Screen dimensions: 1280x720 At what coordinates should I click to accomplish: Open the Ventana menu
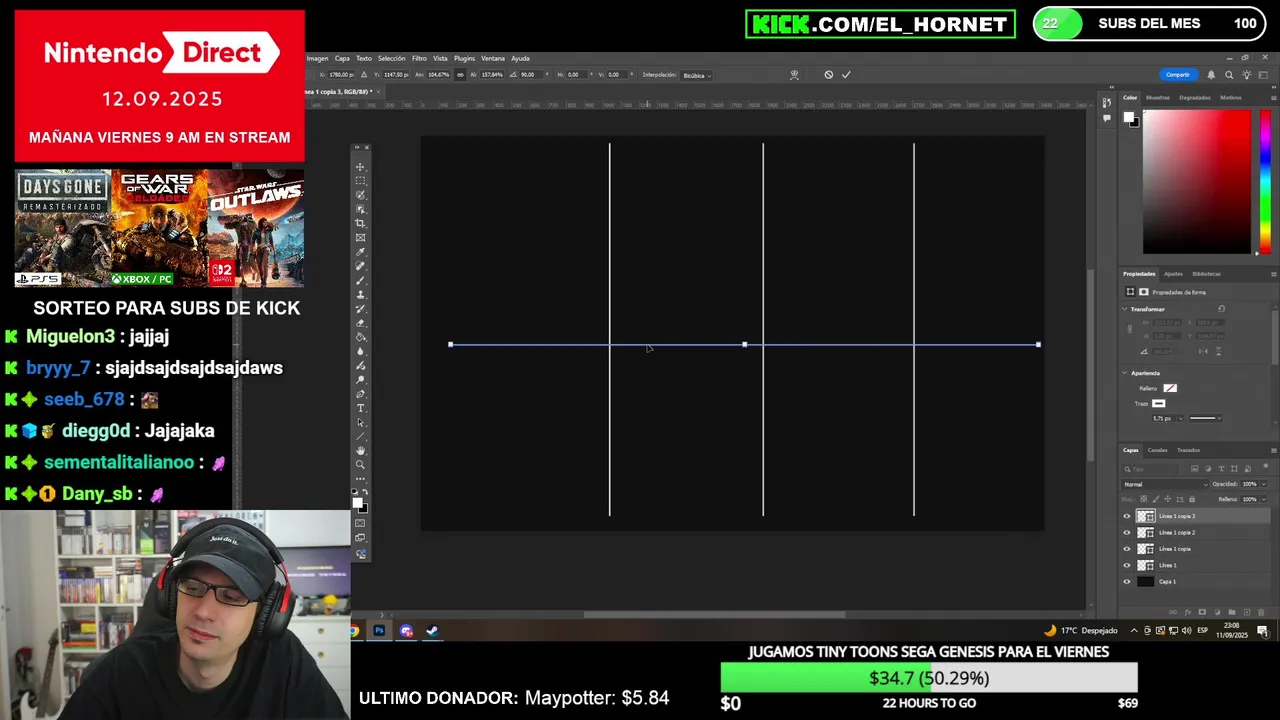pyautogui.click(x=492, y=58)
